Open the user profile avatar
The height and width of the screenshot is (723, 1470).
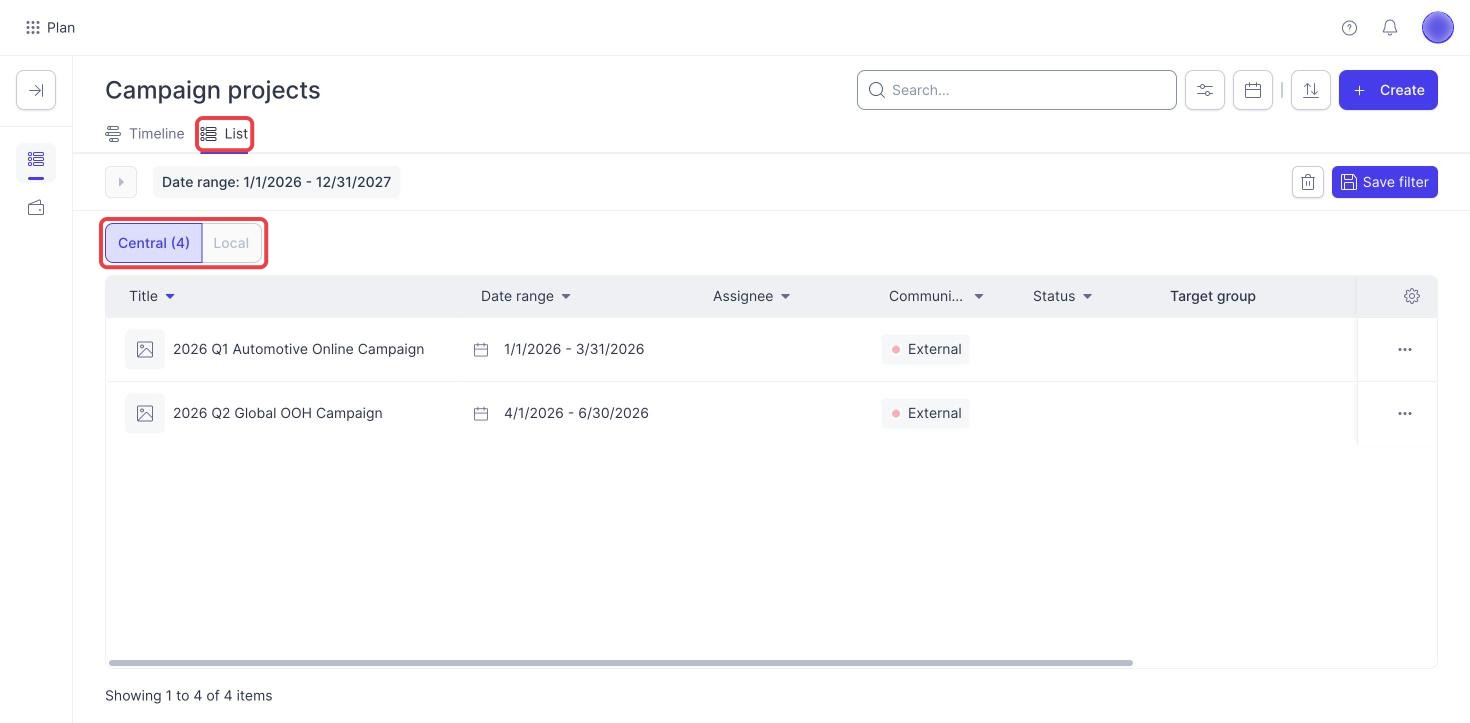(1437, 28)
